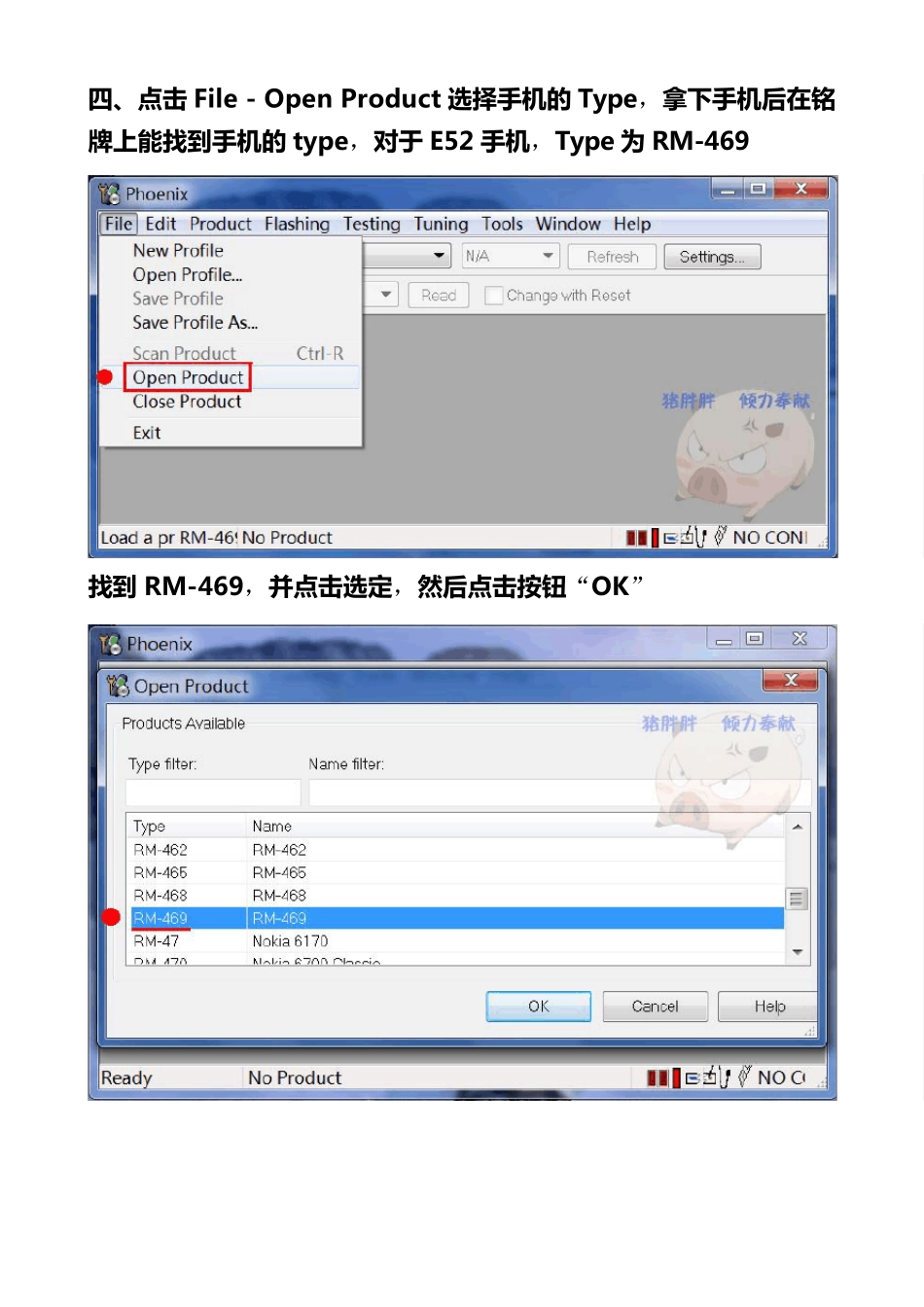Image resolution: width=924 pixels, height=1307 pixels.
Task: Toggle Change with Reset checkbox
Action: pos(494,295)
